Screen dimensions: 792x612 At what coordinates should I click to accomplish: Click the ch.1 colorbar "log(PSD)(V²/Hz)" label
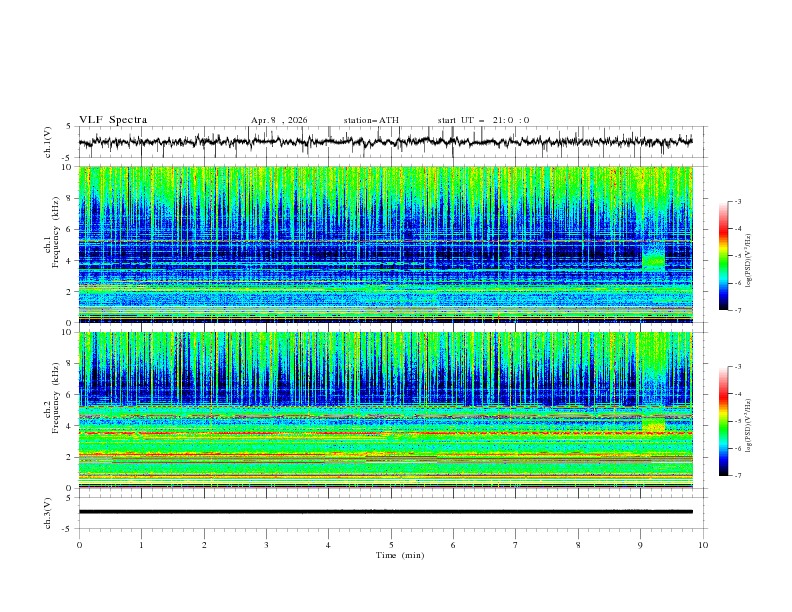tap(748, 261)
